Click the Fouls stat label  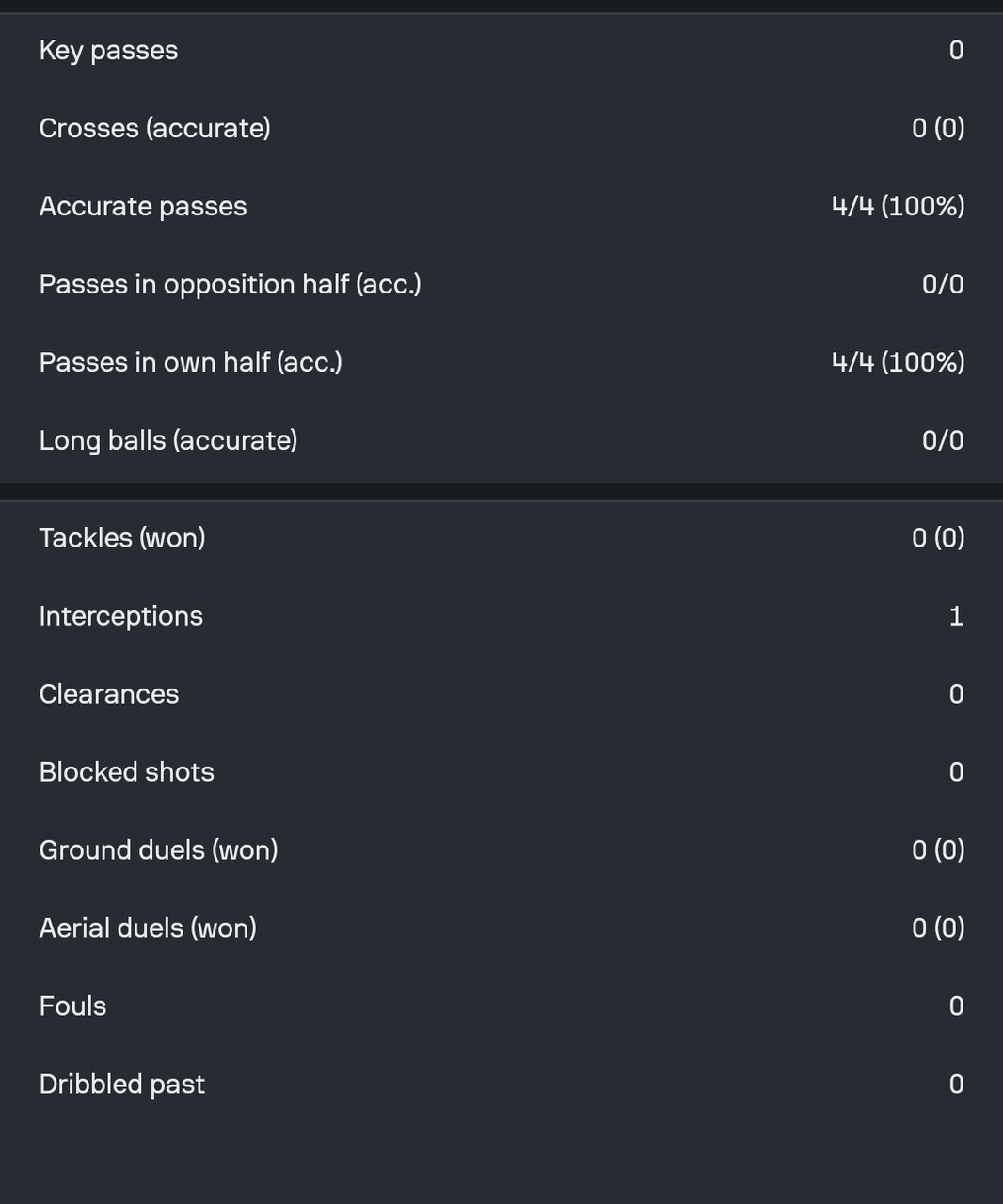pyautogui.click(x=72, y=1006)
